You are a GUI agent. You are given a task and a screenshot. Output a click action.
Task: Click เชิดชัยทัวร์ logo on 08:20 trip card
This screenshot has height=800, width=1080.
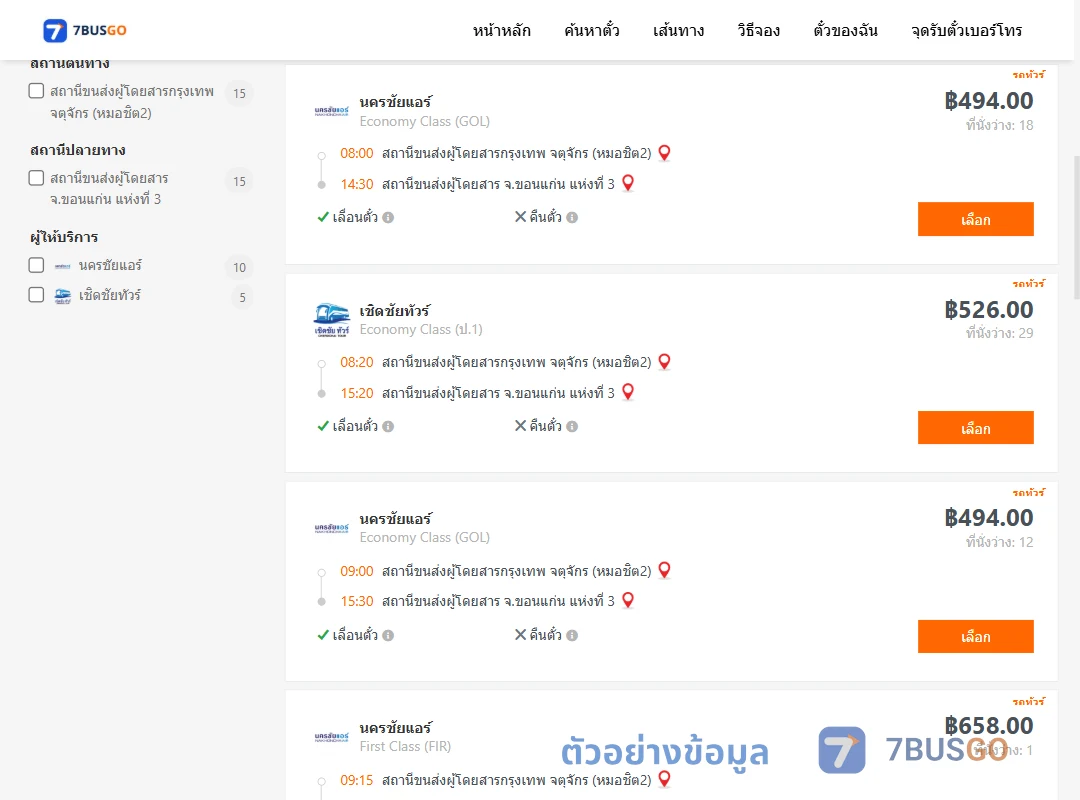click(x=331, y=320)
